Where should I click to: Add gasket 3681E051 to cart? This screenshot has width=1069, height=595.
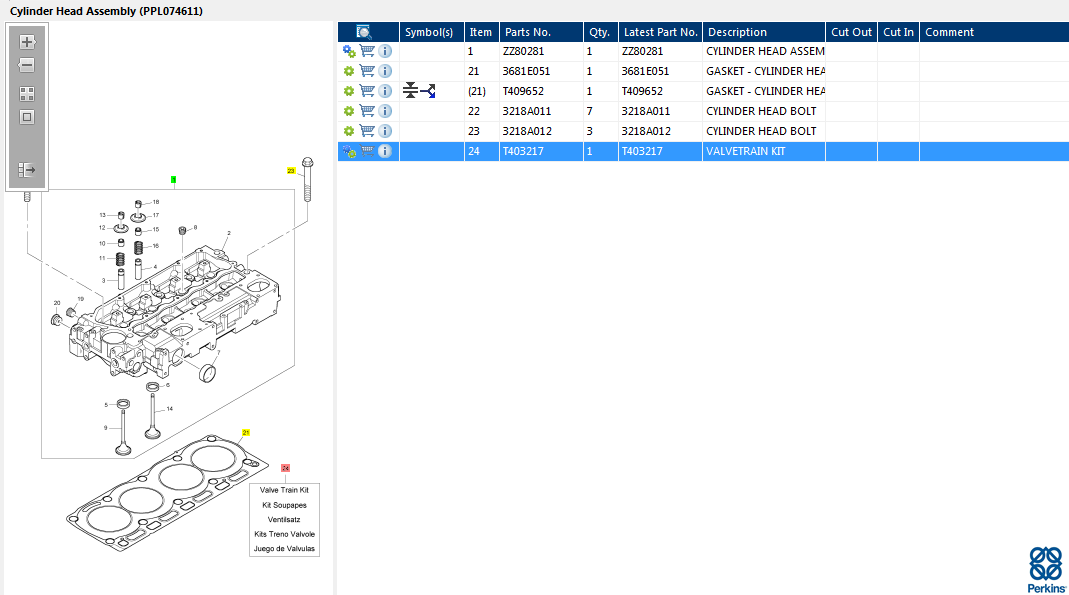click(367, 71)
